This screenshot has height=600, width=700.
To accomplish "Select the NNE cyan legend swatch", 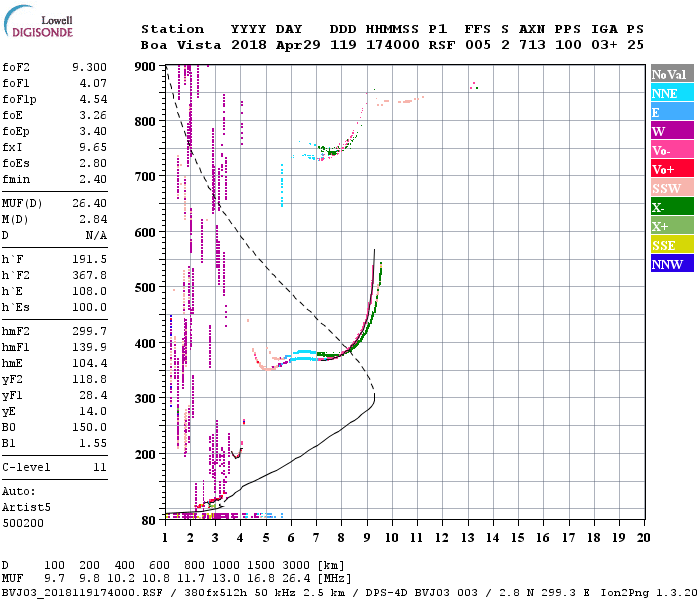I will tap(672, 93).
